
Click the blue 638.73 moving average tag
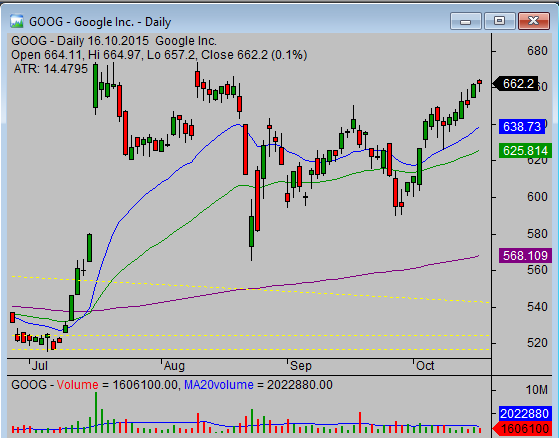[522, 127]
